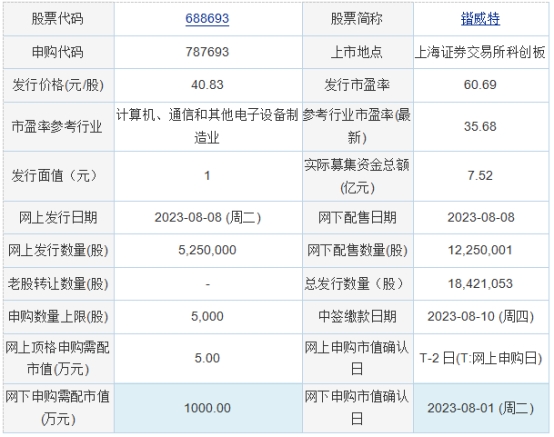Click the 股票代码 header label cell

pyautogui.click(x=58, y=18)
